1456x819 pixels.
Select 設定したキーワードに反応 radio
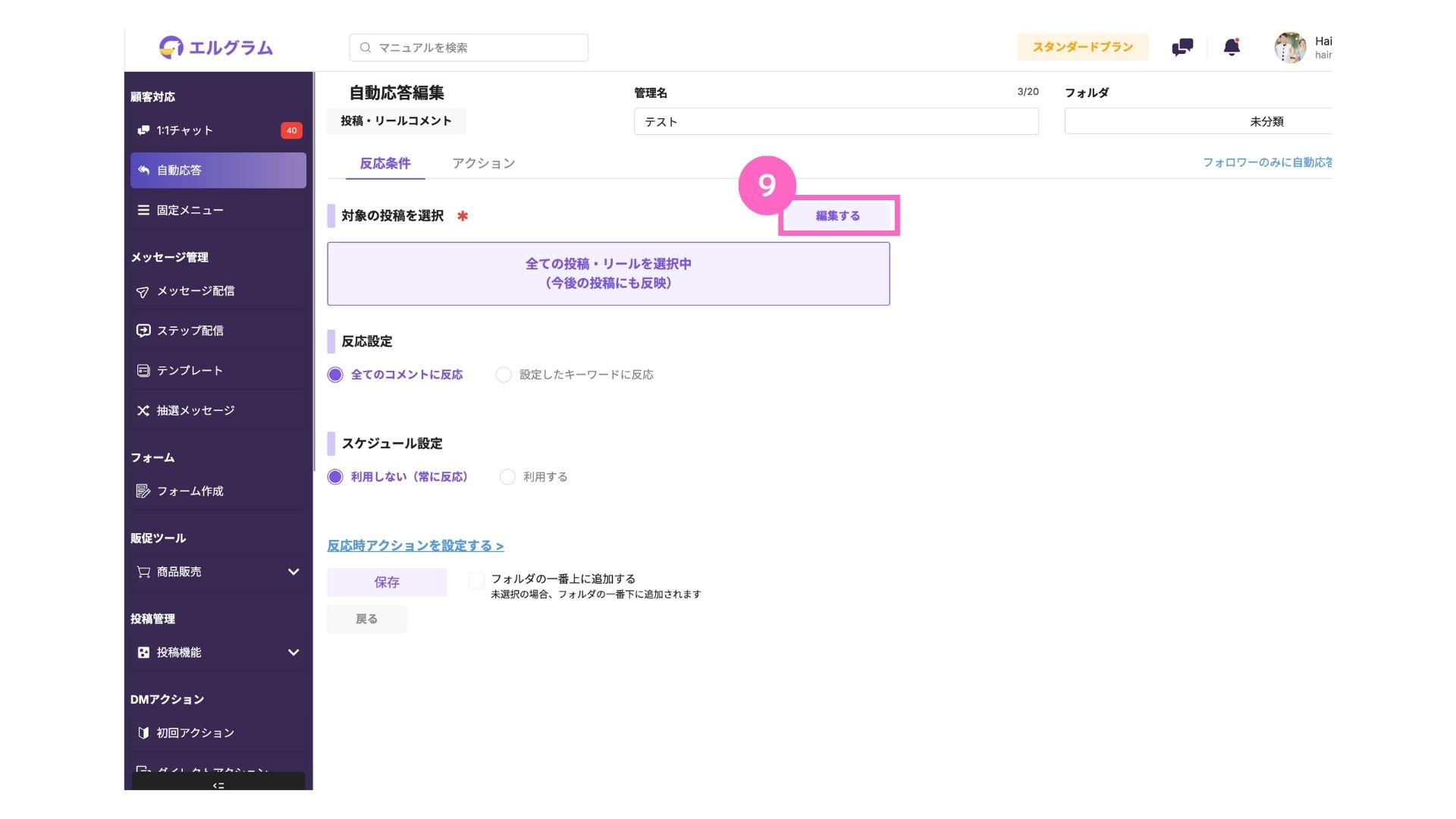tap(504, 375)
